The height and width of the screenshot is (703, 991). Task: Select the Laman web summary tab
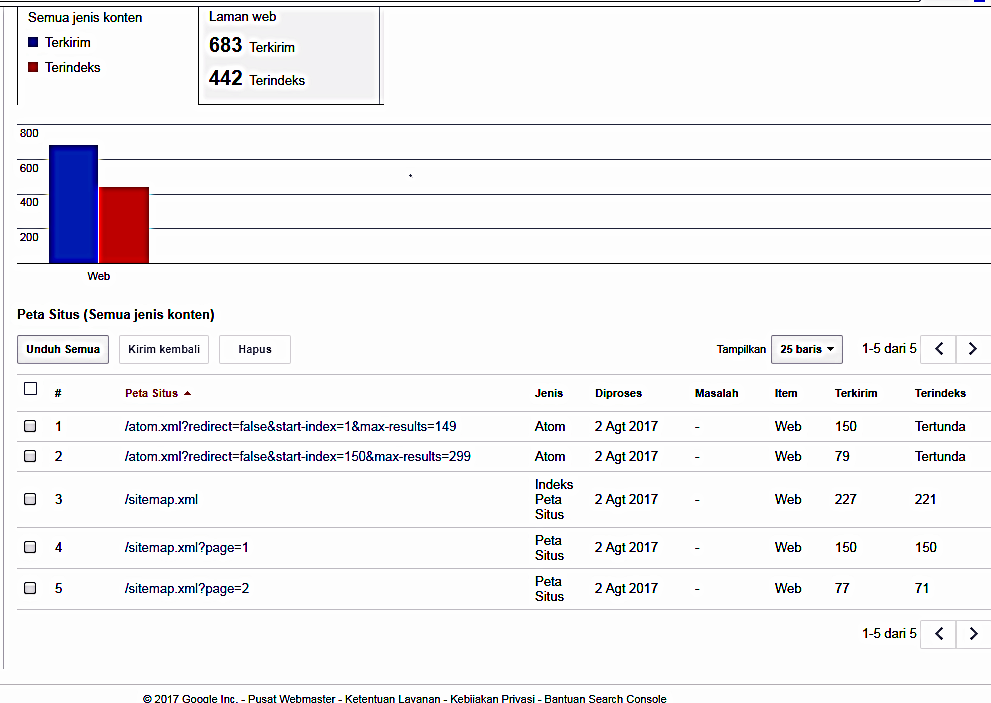(291, 56)
